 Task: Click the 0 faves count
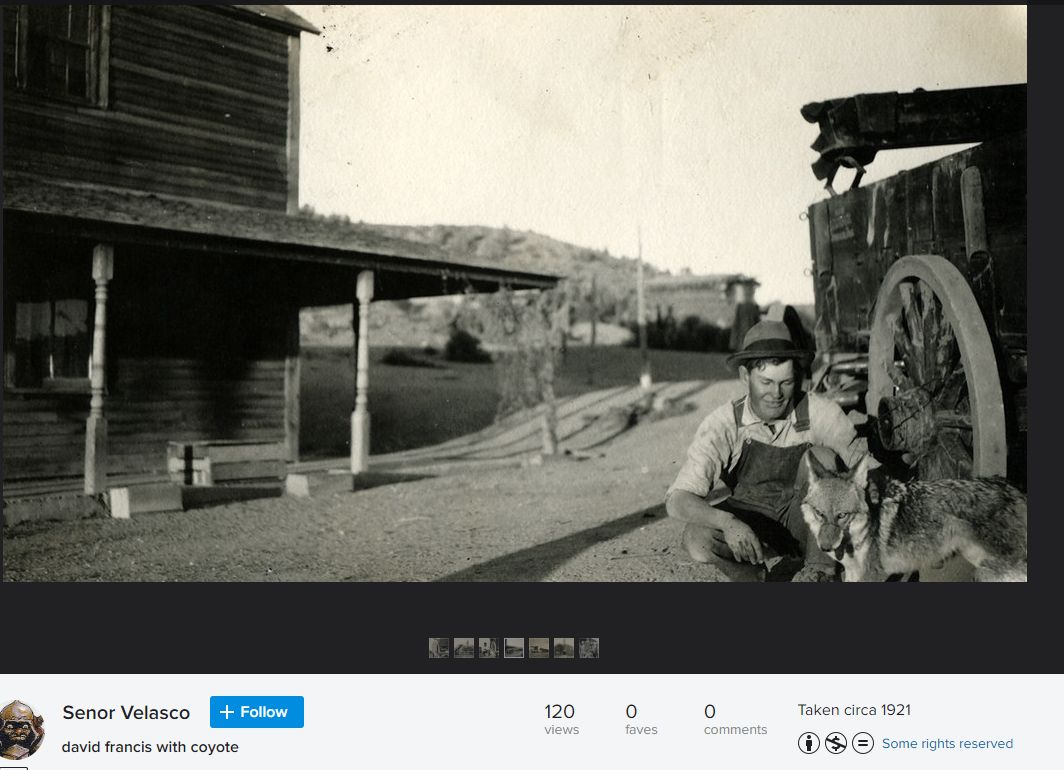click(x=641, y=719)
